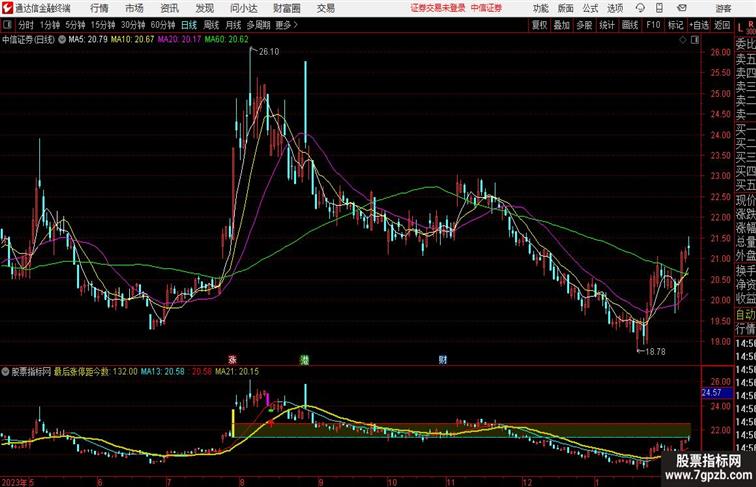Click the +自选 add to watchlist button

click(699, 25)
